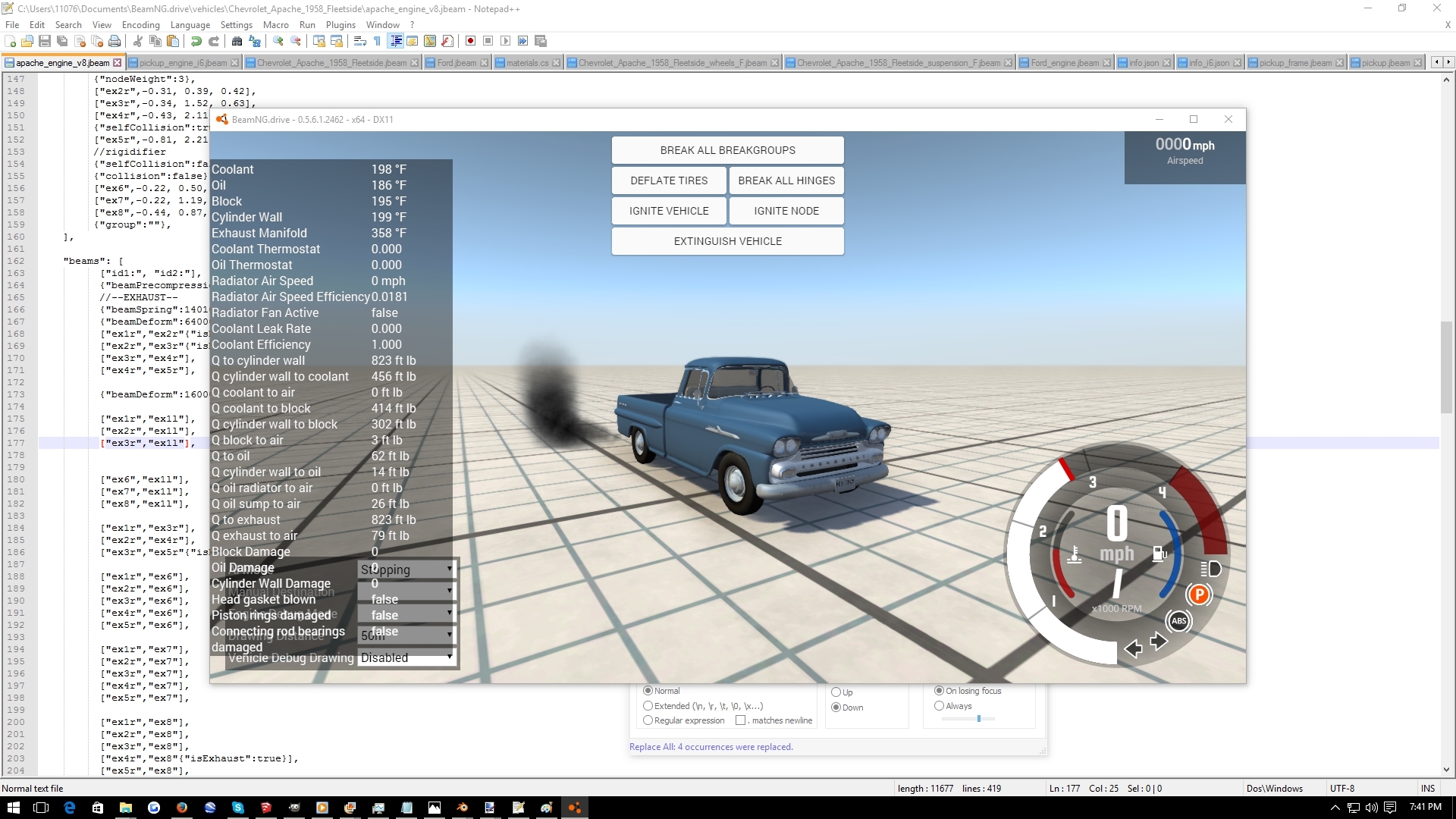Click the Find binoculars icon

coord(237,41)
